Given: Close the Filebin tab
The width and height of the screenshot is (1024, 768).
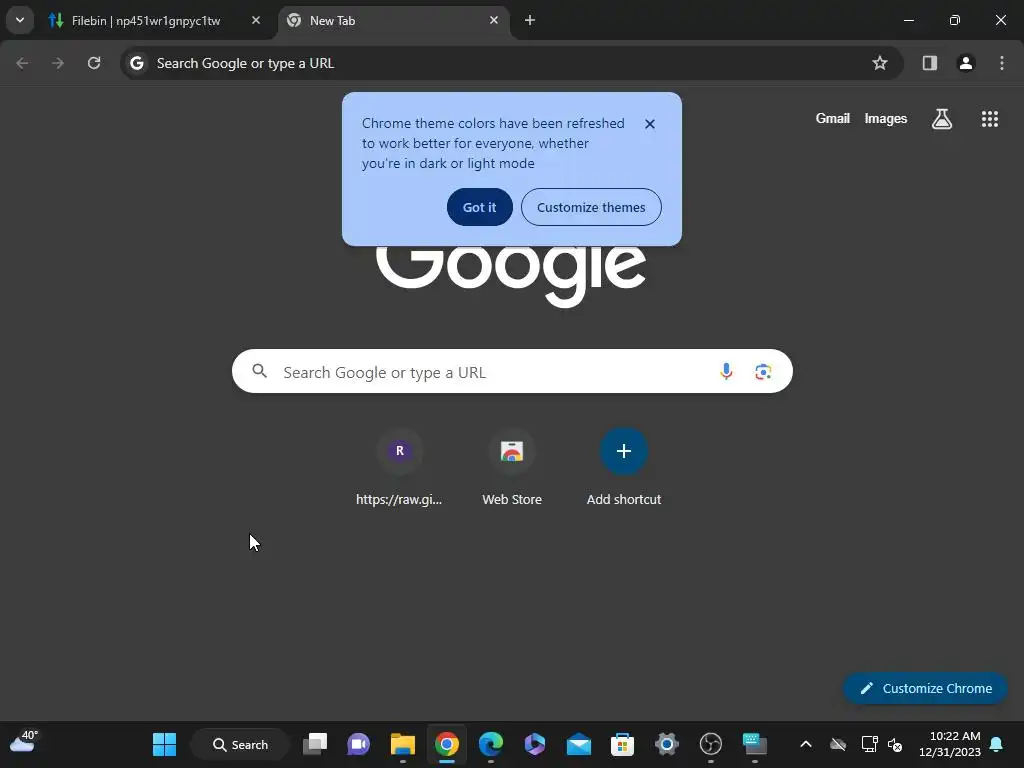Looking at the screenshot, I should coord(256,20).
